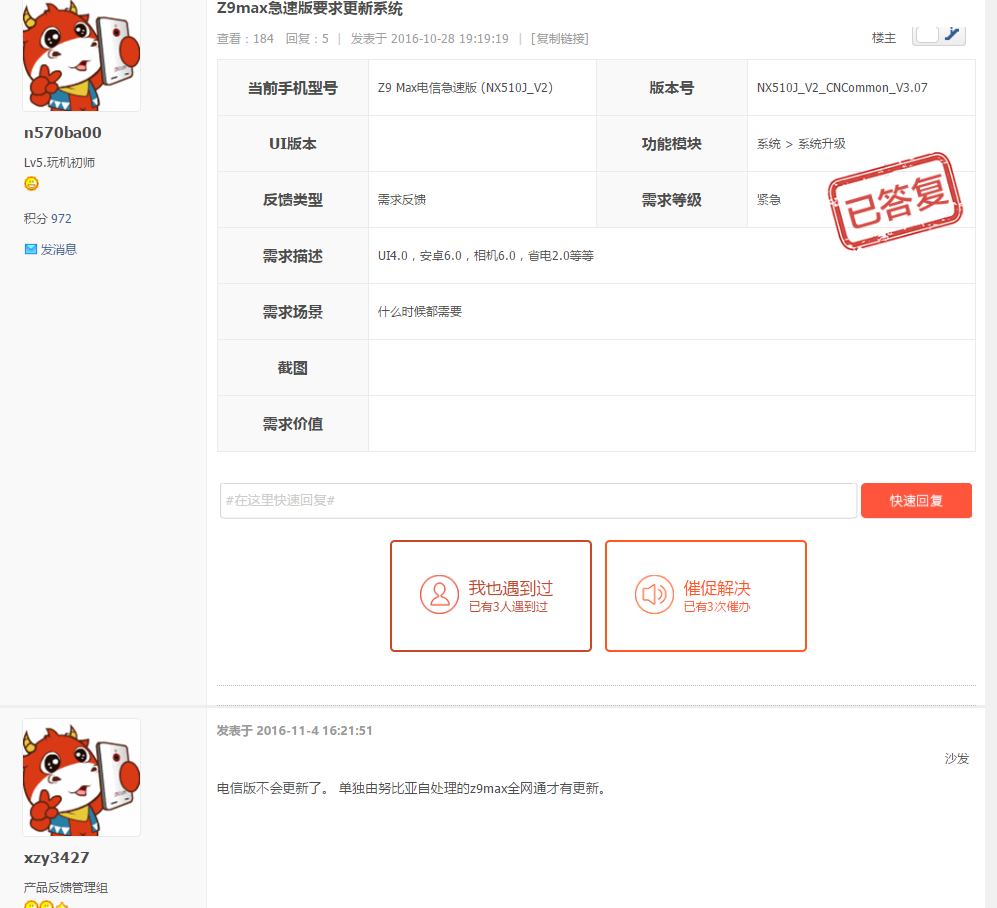Click the 查看：184 view count
Viewport: 997px width, 908px height.
tap(245, 39)
